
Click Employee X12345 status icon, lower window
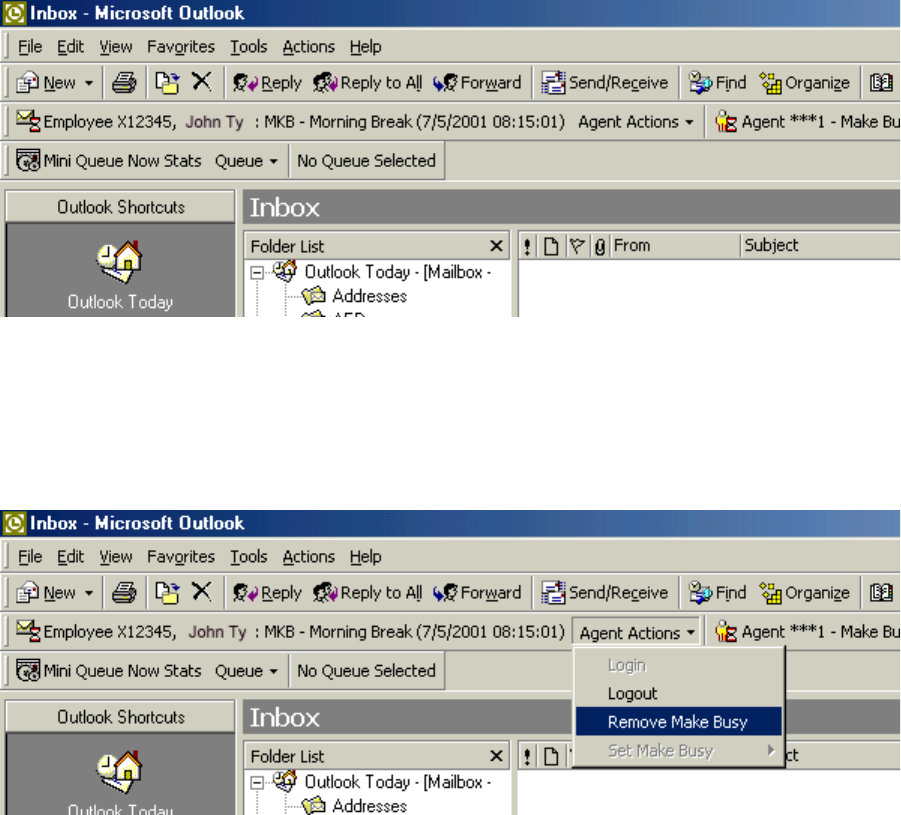28,632
